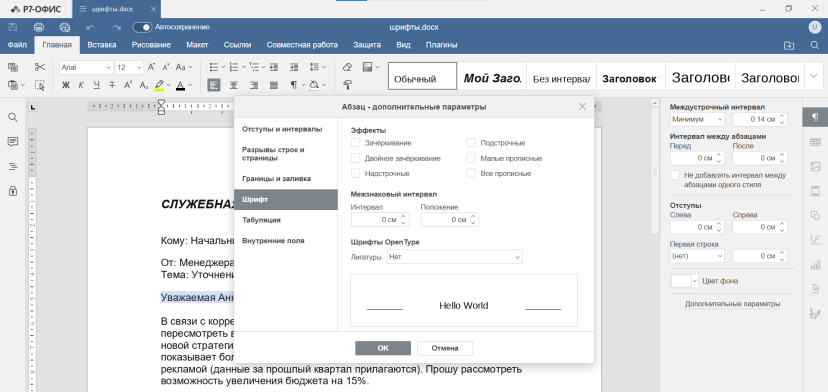Decrease indent icon
Image resolution: width=828 pixels, height=392 pixels.
tap(274, 67)
